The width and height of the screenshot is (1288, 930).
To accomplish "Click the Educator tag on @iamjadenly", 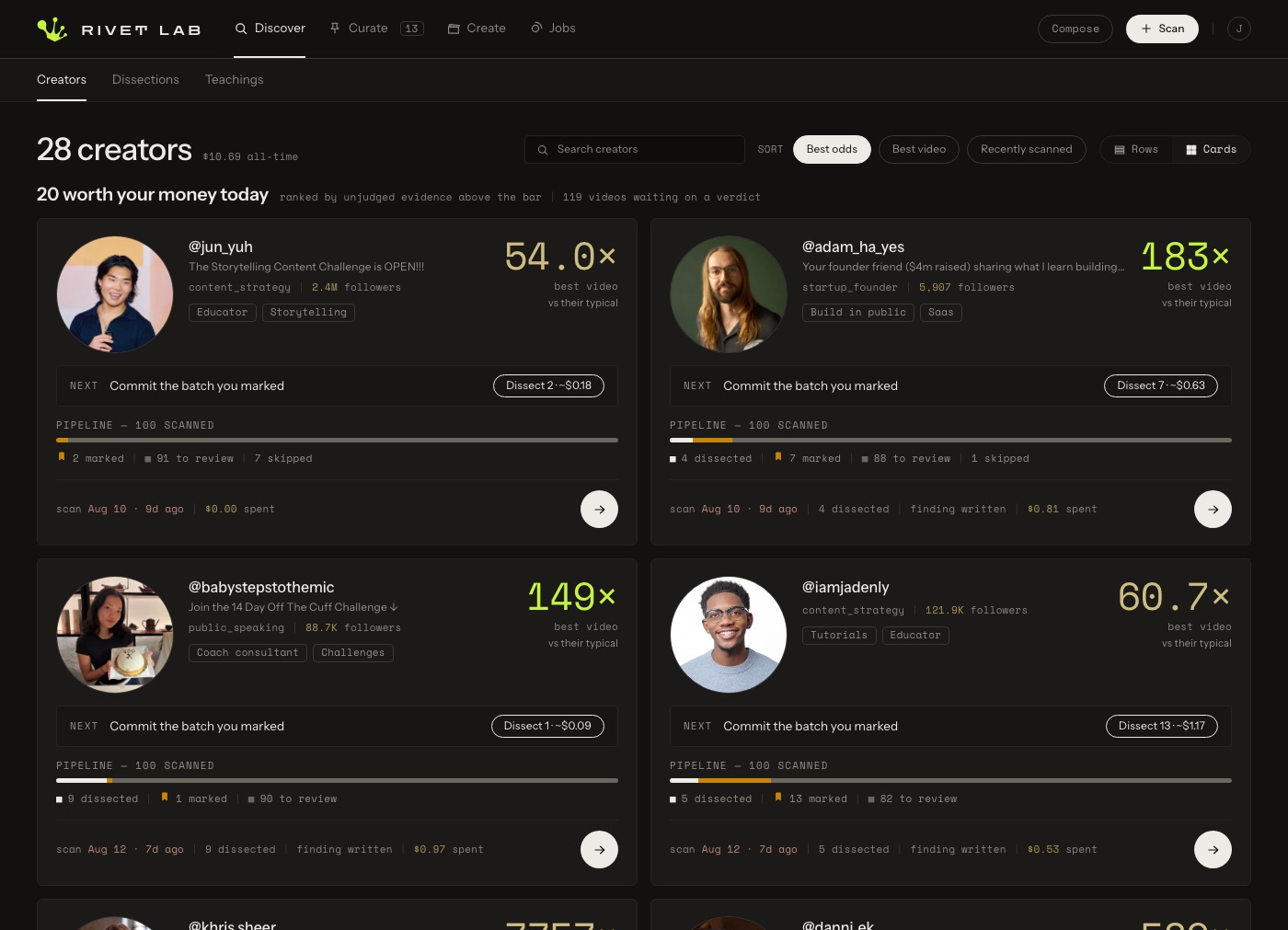I will click(x=915, y=636).
